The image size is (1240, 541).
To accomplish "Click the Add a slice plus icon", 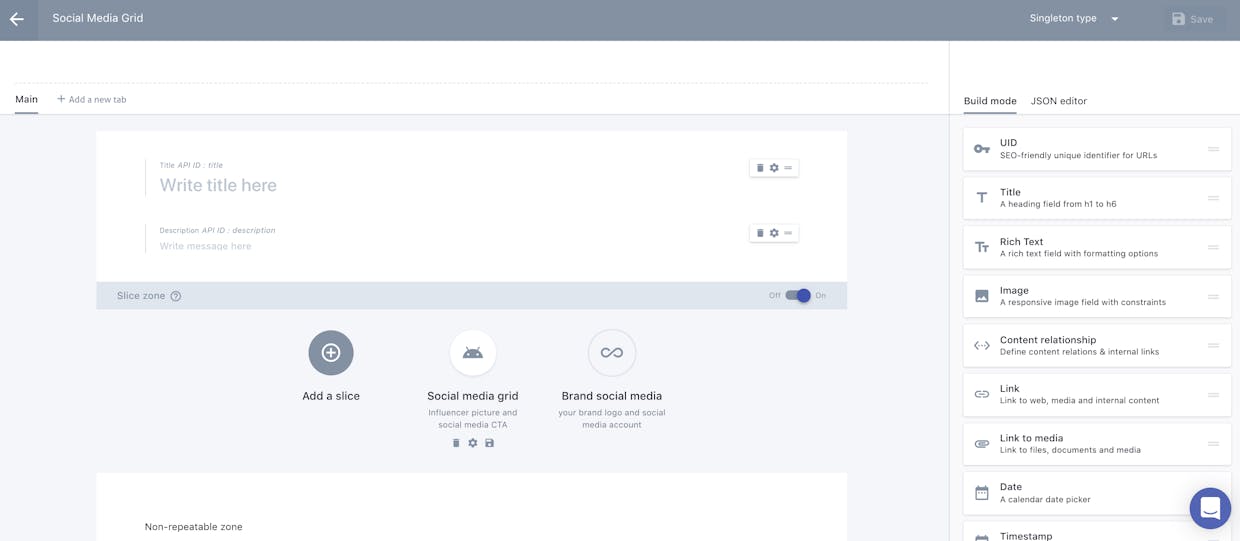I will pyautogui.click(x=331, y=353).
